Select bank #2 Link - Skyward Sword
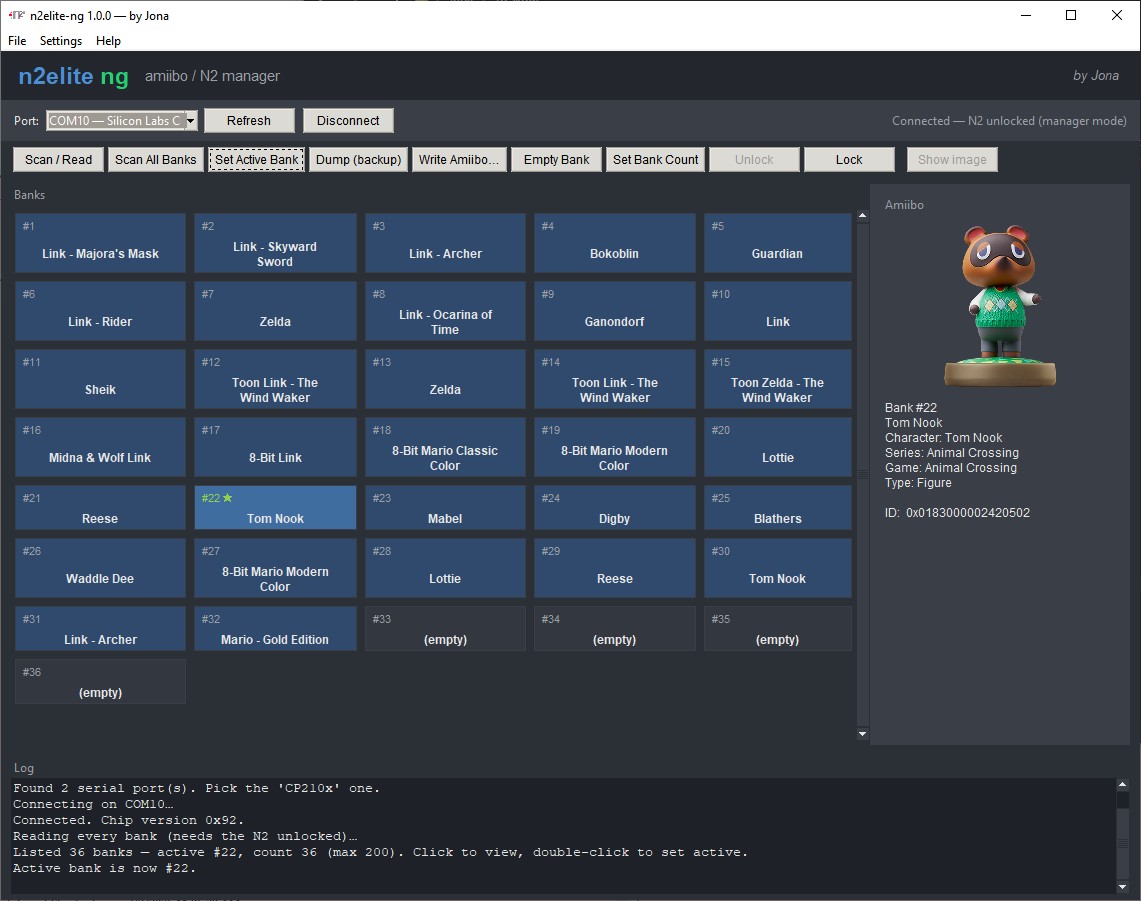The width and height of the screenshot is (1141, 901). [x=275, y=243]
